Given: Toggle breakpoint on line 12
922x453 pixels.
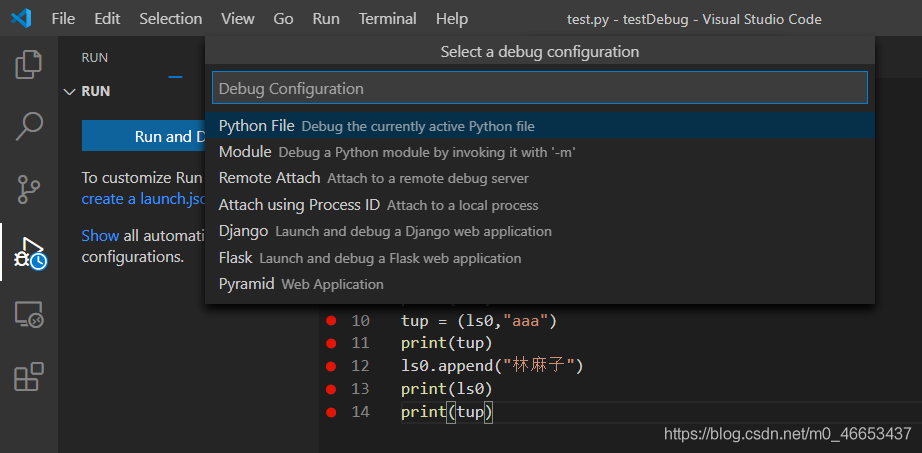Looking at the screenshot, I should coord(331,366).
